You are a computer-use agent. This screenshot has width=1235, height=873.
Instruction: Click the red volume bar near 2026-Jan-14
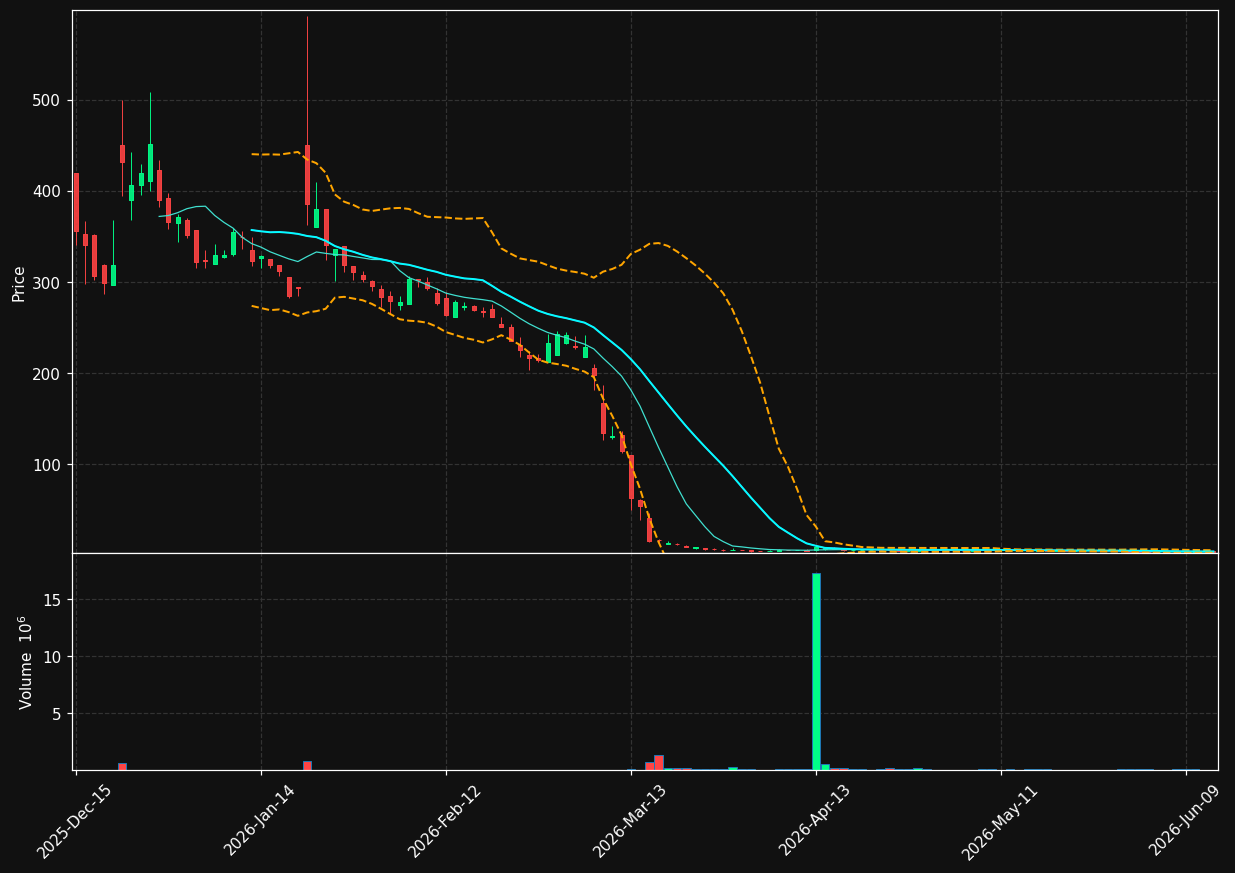coord(307,765)
